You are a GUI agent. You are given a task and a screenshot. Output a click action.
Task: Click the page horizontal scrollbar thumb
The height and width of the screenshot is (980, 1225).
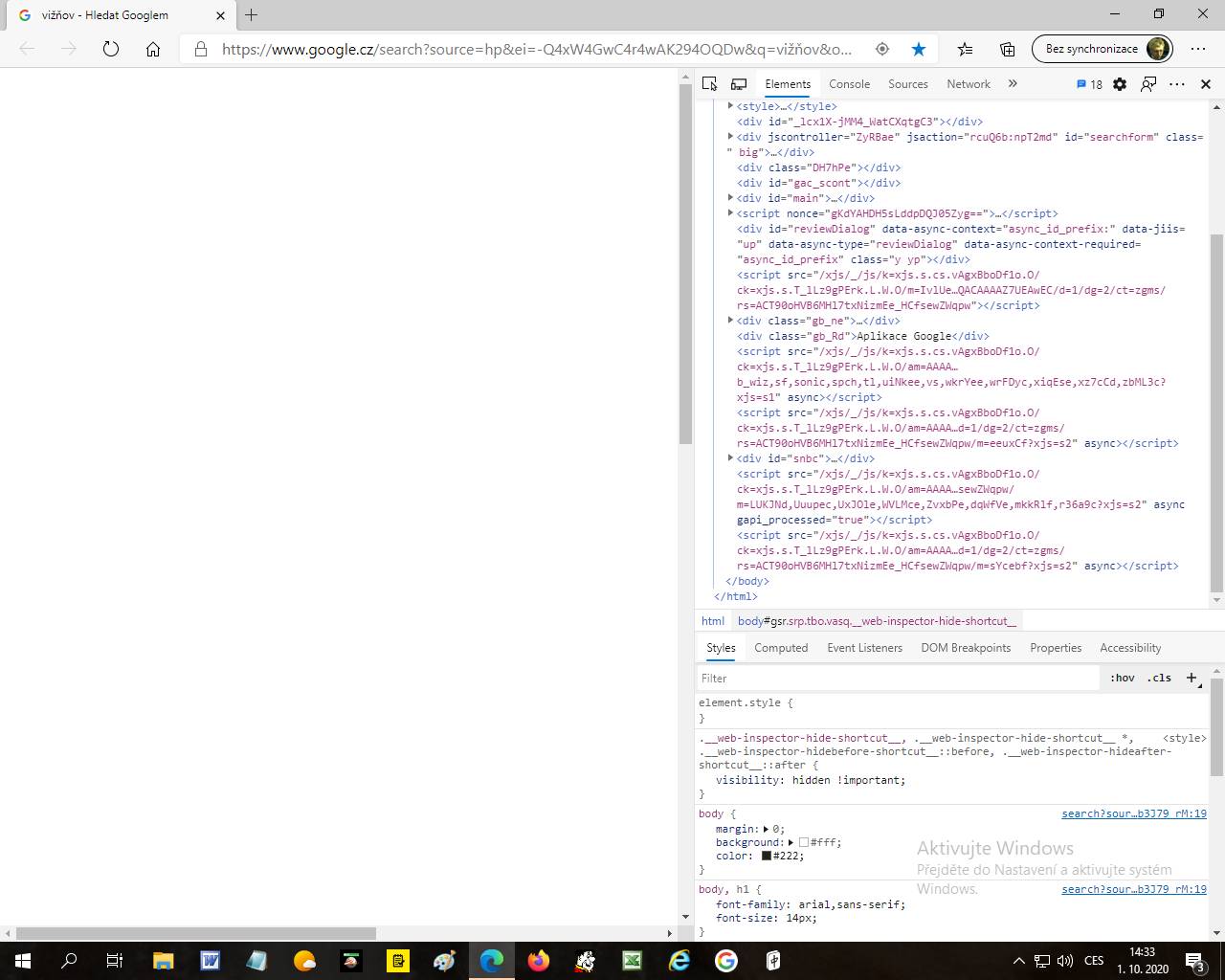(196, 933)
